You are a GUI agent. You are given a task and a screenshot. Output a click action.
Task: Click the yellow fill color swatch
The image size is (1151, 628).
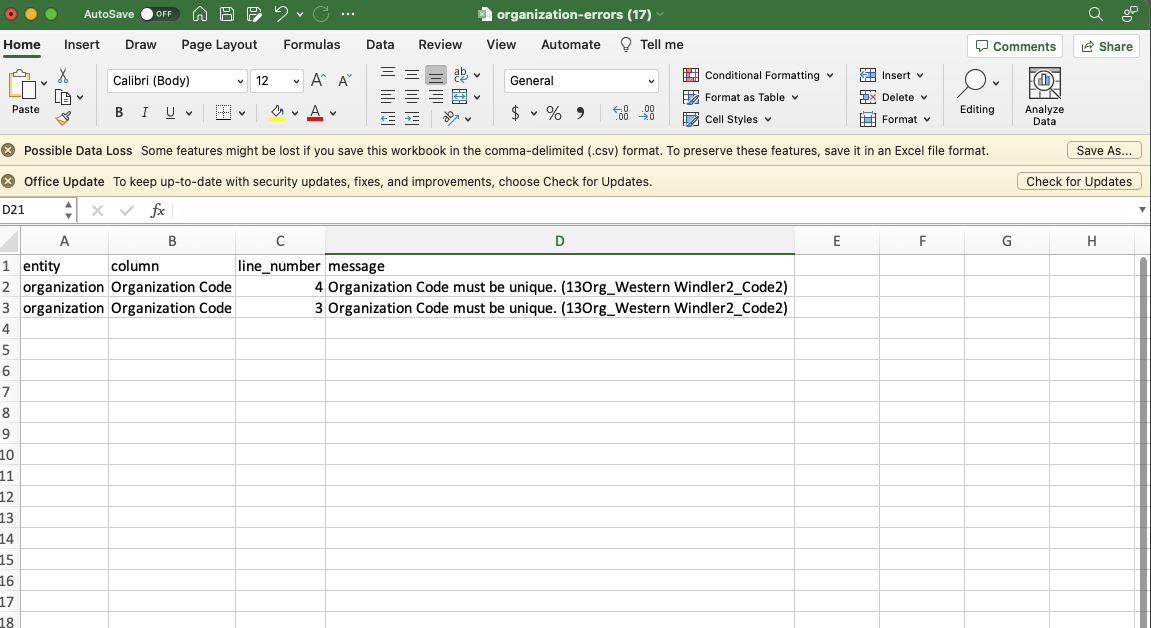coord(277,112)
